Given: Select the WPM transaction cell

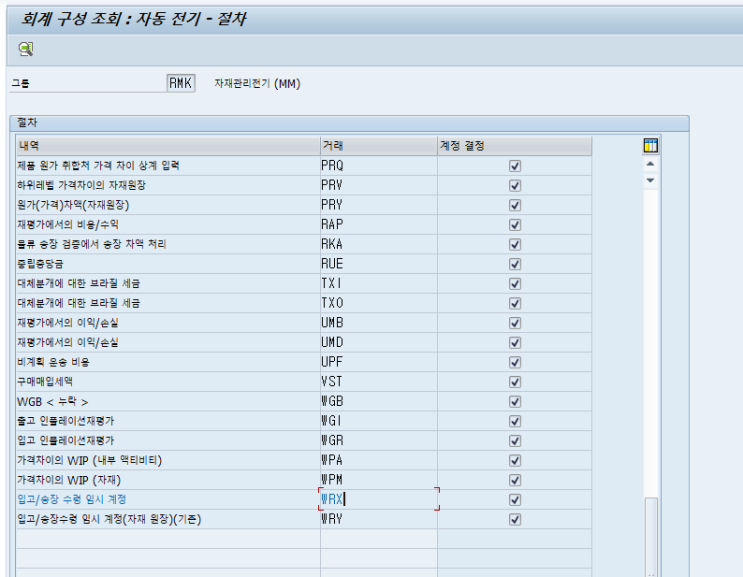Looking at the screenshot, I should pos(379,480).
